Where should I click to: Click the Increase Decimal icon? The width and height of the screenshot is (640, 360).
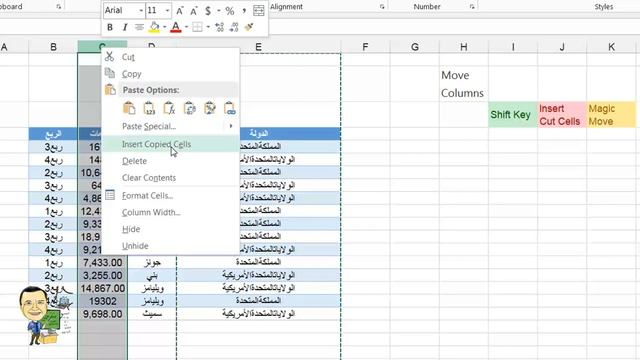point(220,27)
